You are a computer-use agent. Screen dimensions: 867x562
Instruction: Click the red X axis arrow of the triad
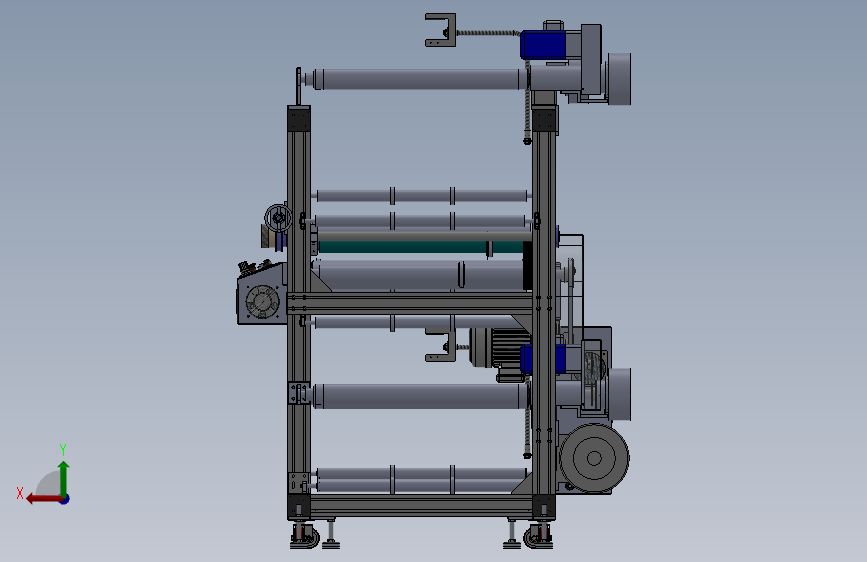[44, 499]
